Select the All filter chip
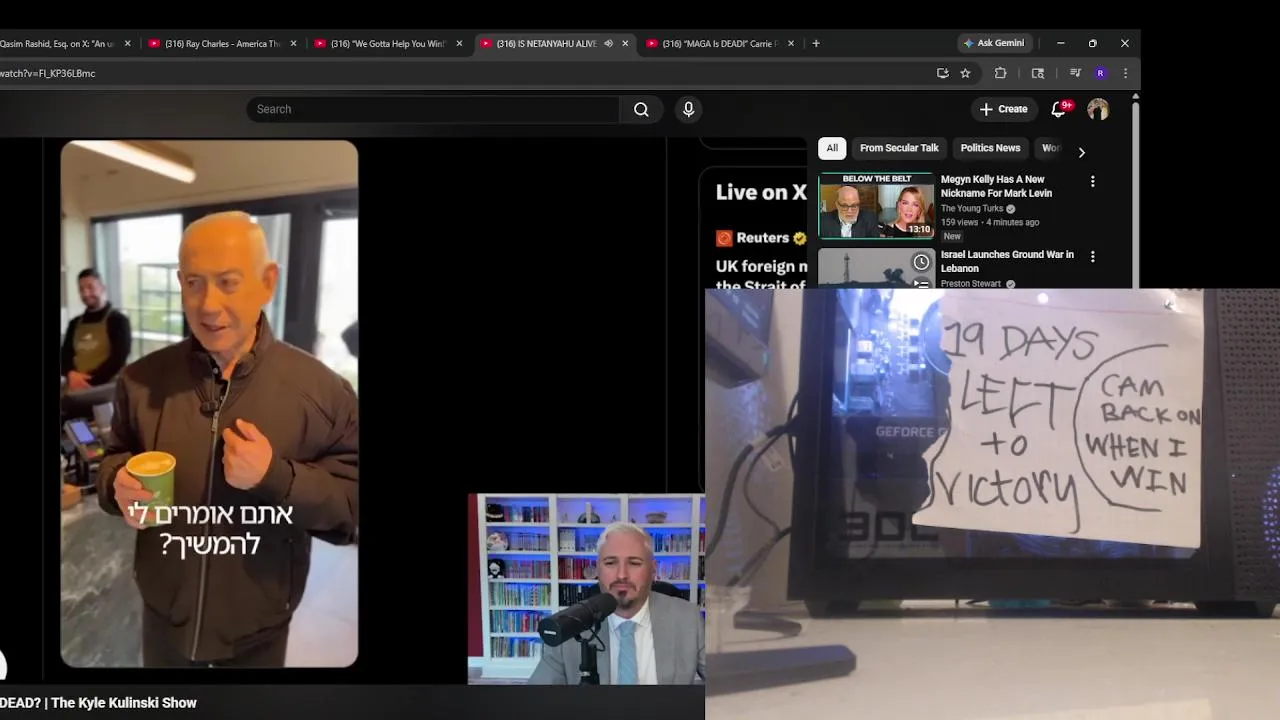Image resolution: width=1280 pixels, height=720 pixels. [x=832, y=148]
